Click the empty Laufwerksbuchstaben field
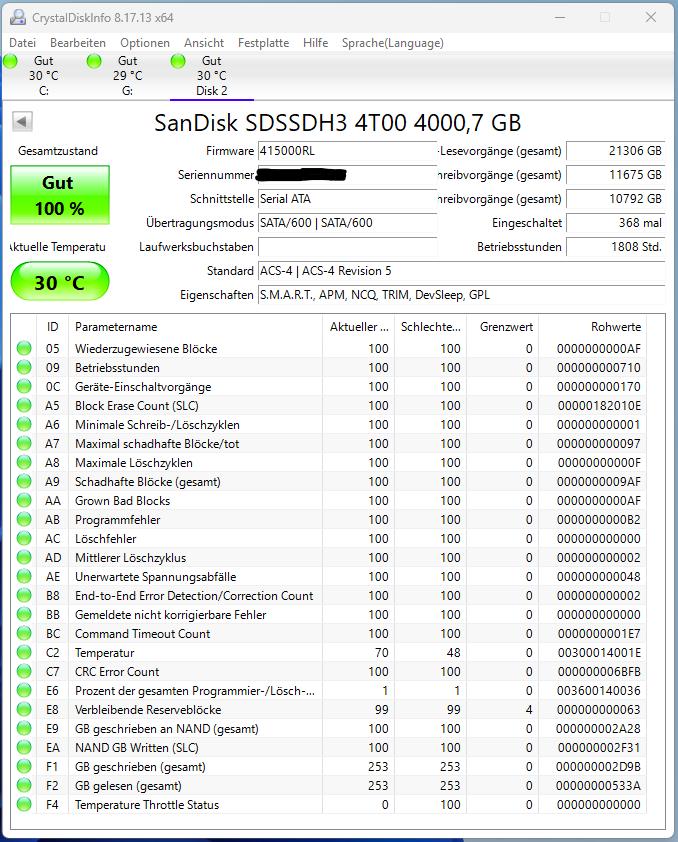678x842 pixels. [x=347, y=247]
